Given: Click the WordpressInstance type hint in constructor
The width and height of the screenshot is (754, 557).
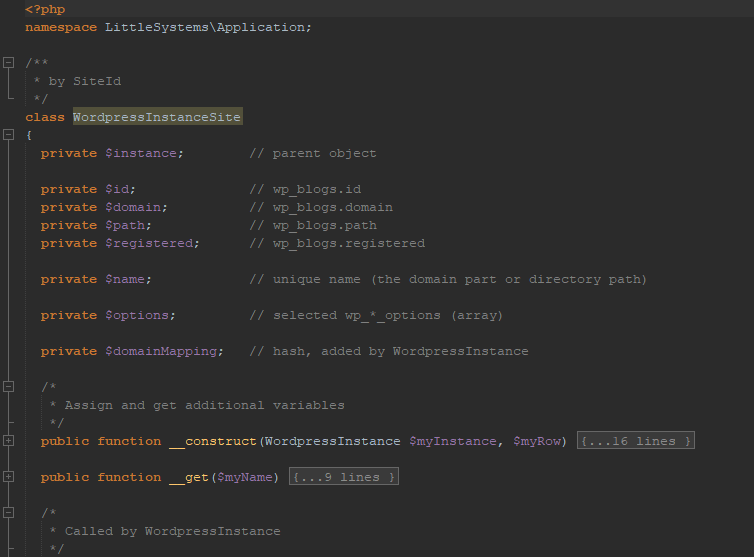Looking at the screenshot, I should point(332,441).
